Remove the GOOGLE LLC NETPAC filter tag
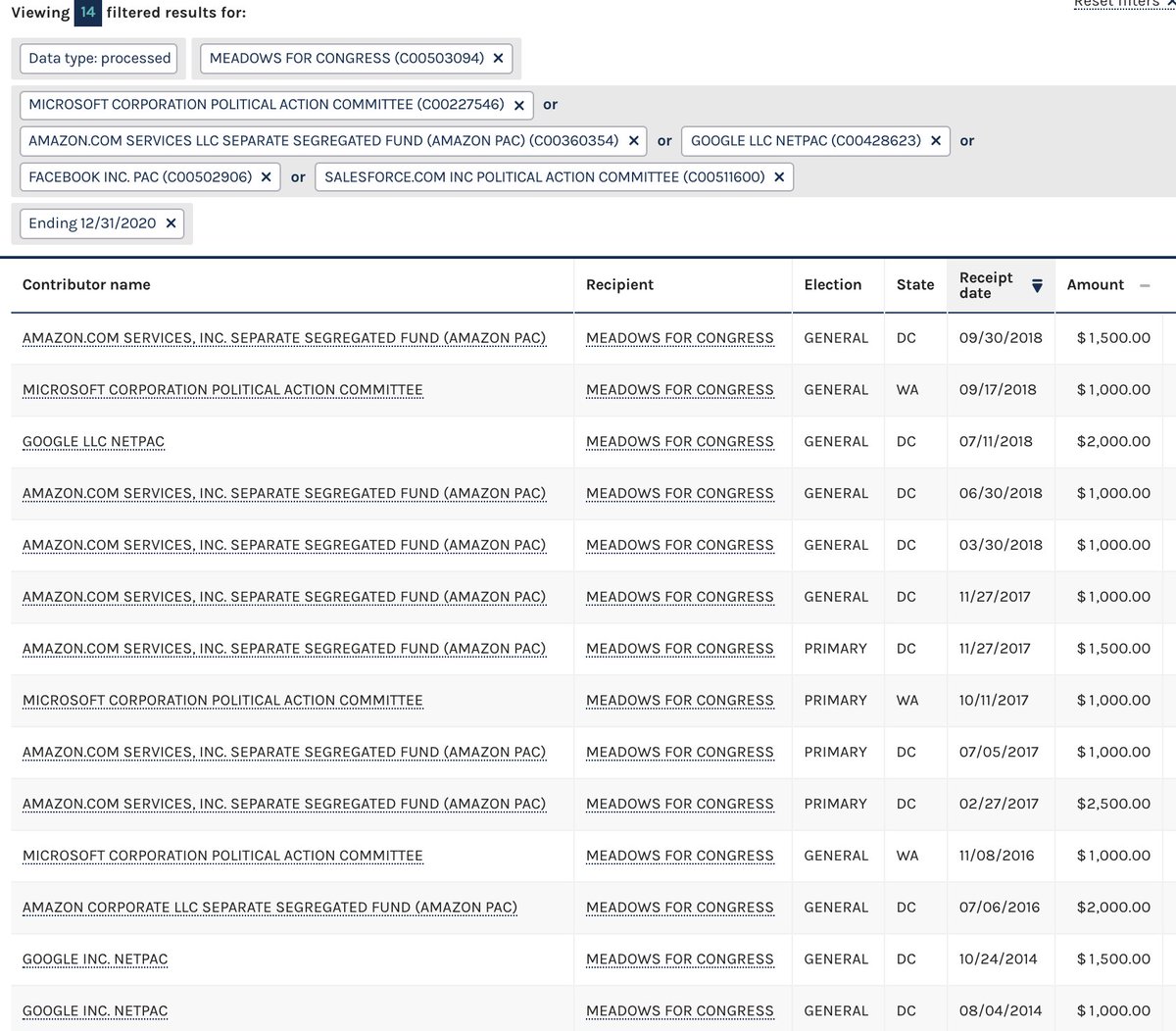The height and width of the screenshot is (1031, 1176). pos(936,141)
